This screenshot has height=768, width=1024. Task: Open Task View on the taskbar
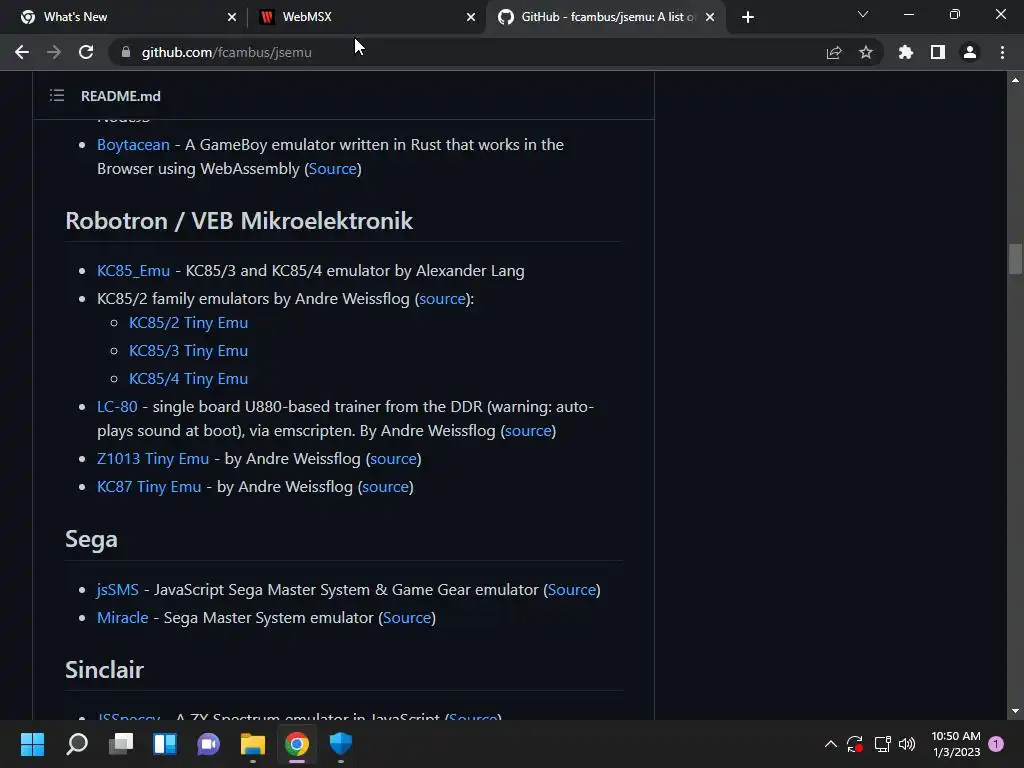click(121, 744)
